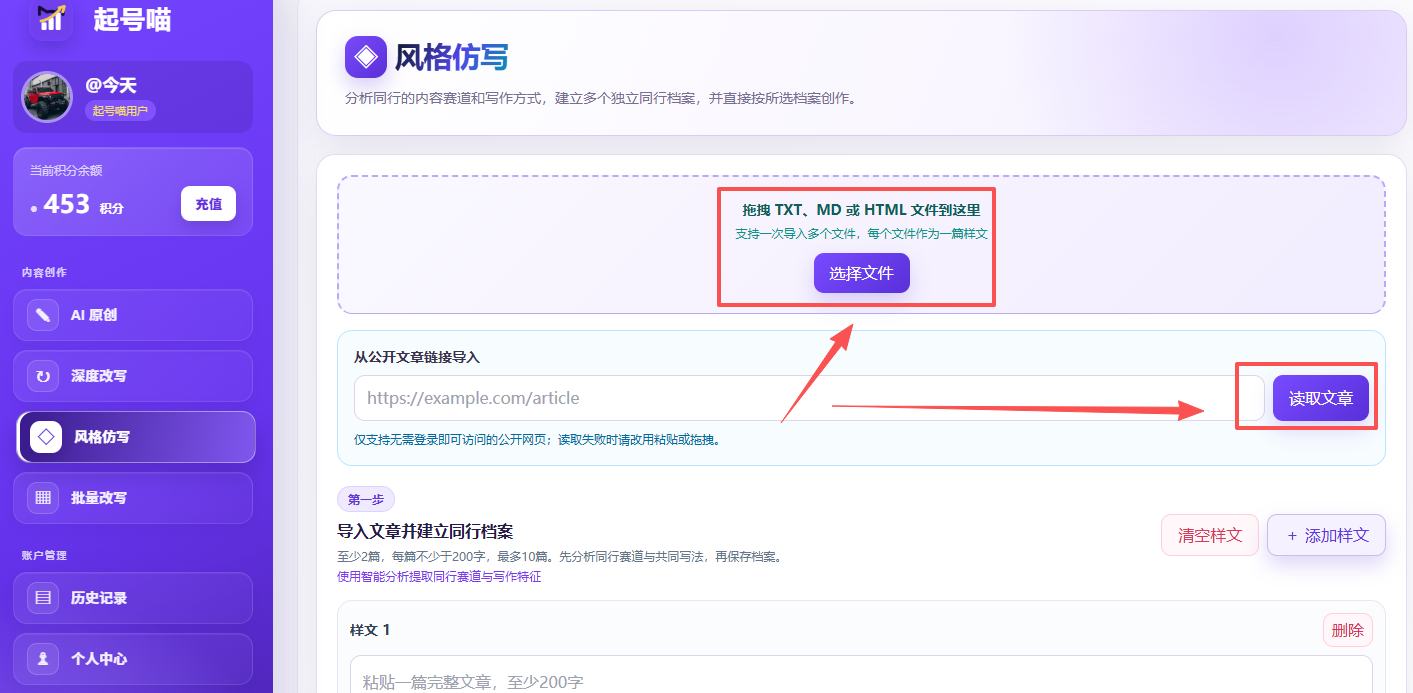Click the 第一步 step badge

point(366,499)
